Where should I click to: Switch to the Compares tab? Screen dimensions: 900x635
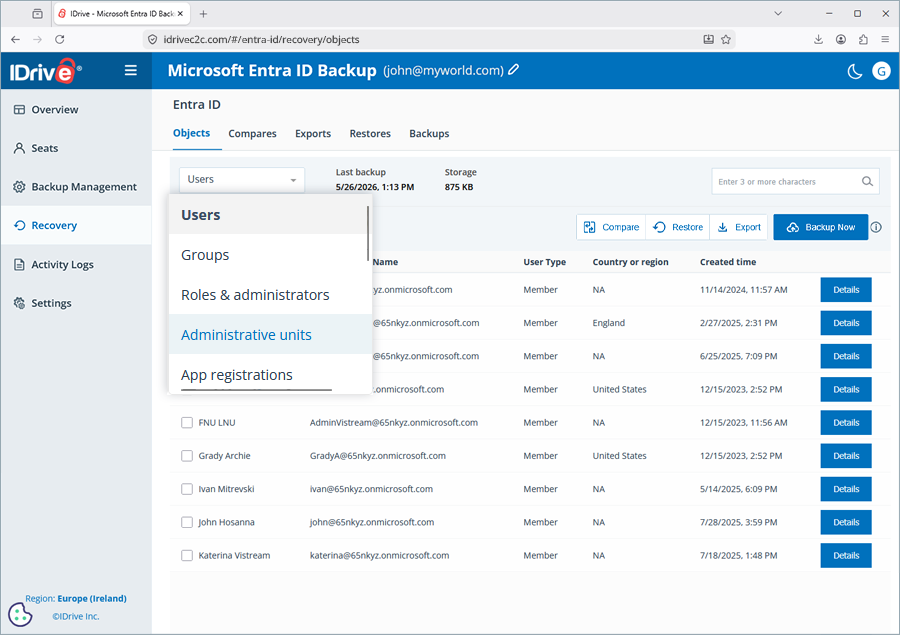tap(253, 134)
